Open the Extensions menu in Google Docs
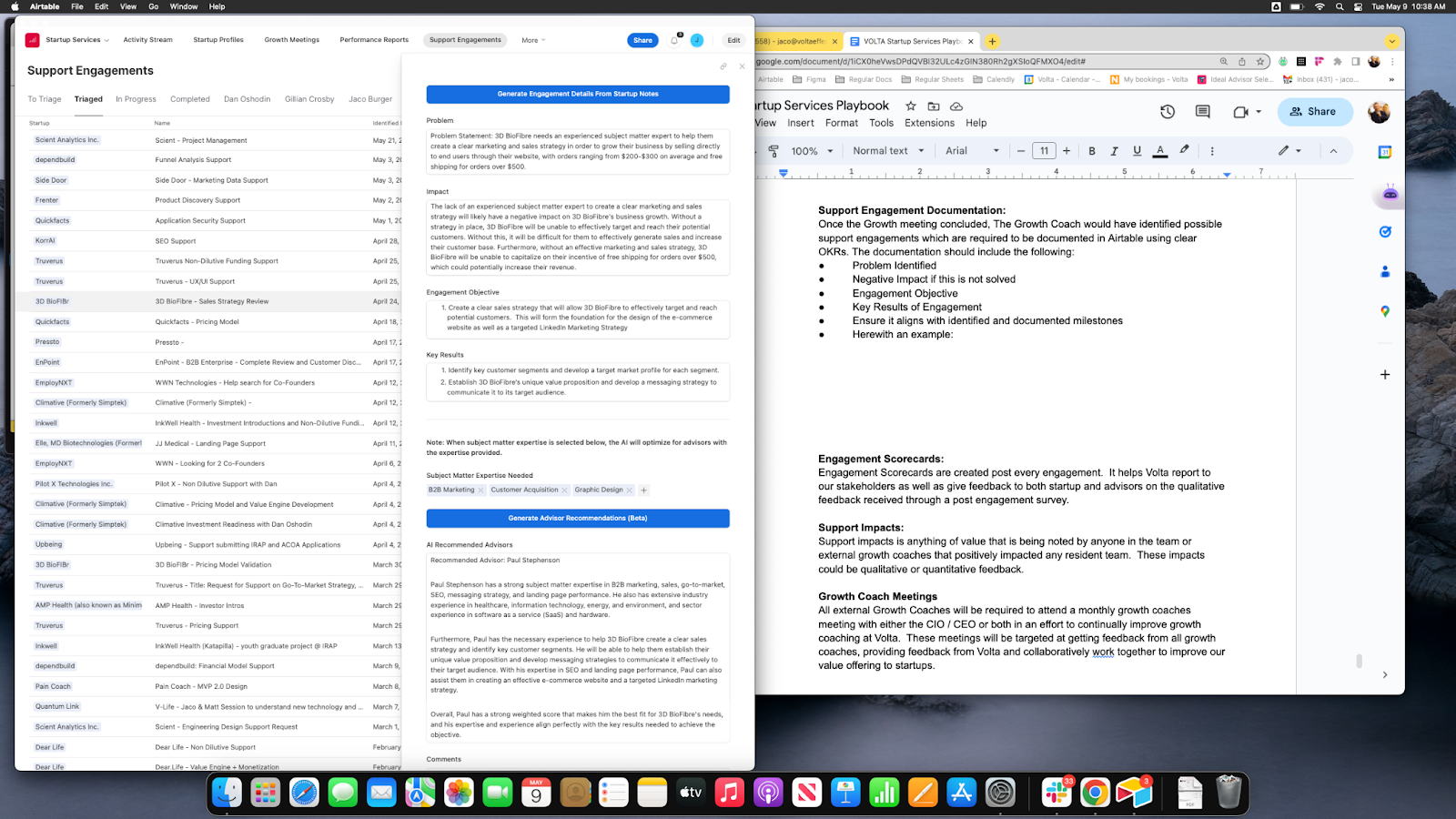Image resolution: width=1456 pixels, height=819 pixels. pyautogui.click(x=929, y=123)
